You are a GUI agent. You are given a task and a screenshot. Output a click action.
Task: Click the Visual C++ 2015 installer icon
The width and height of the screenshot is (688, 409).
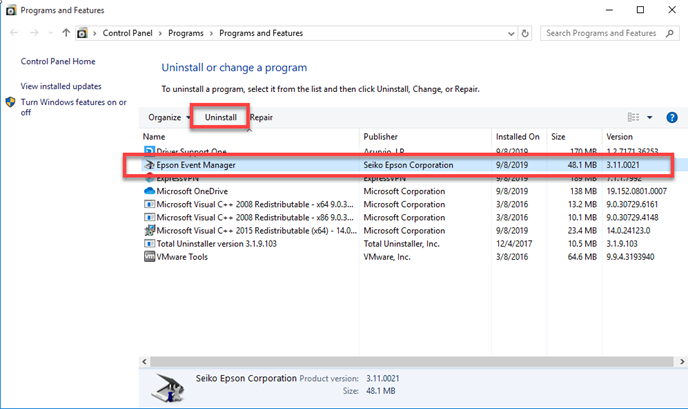(150, 230)
